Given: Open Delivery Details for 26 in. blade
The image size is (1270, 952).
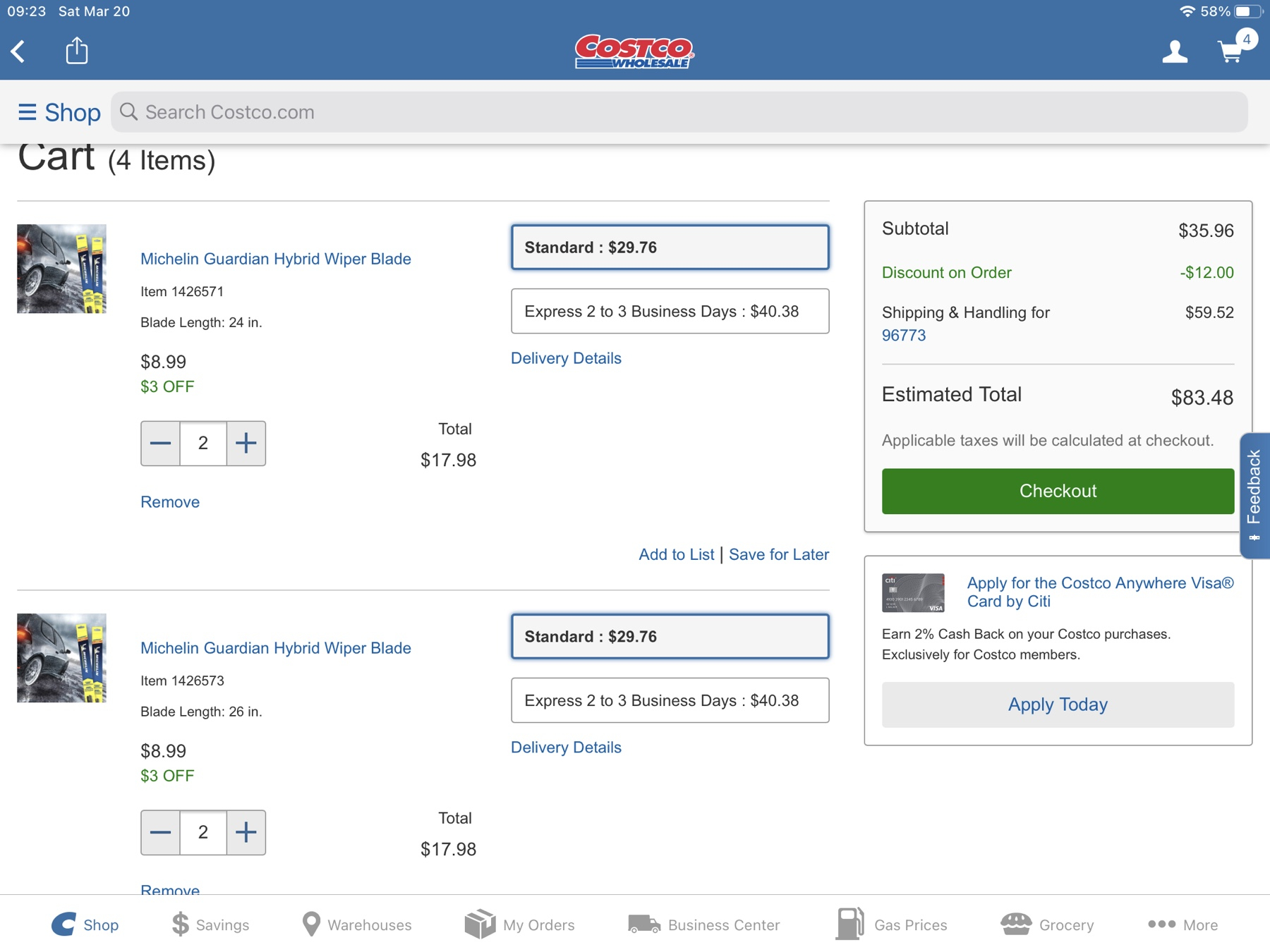Looking at the screenshot, I should pyautogui.click(x=566, y=747).
